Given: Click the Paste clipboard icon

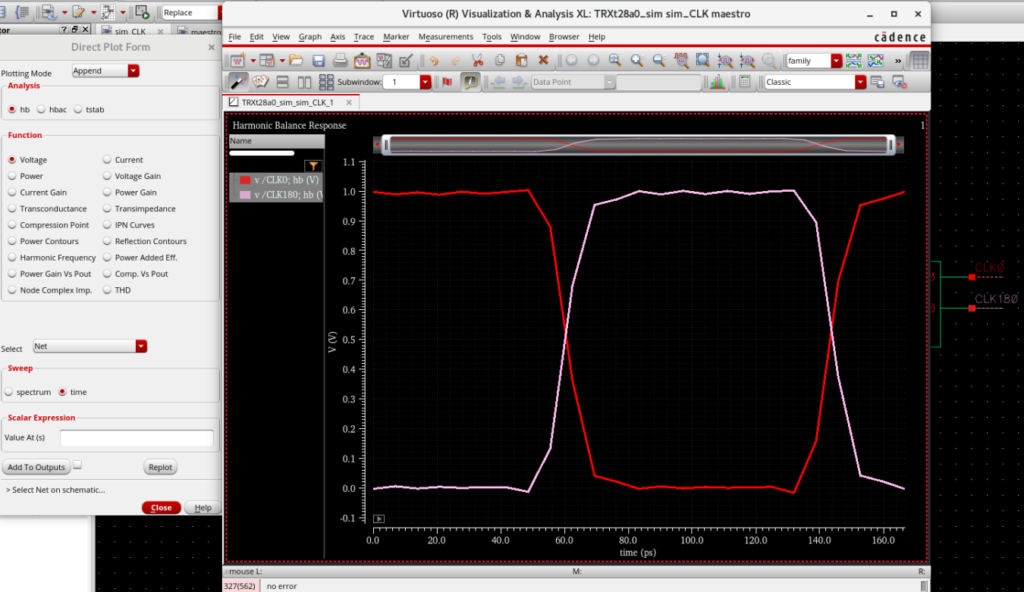Looking at the screenshot, I should (521, 61).
